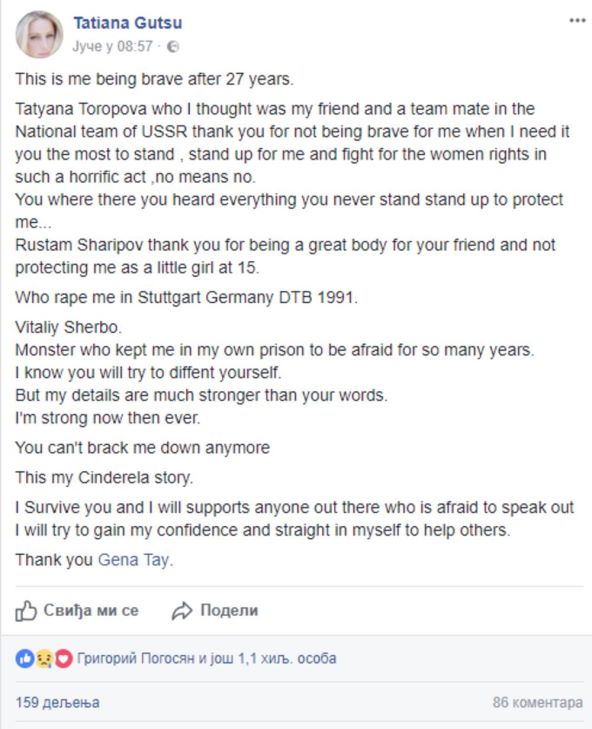Click the line "You can't brack me down anymore"

click(142, 448)
